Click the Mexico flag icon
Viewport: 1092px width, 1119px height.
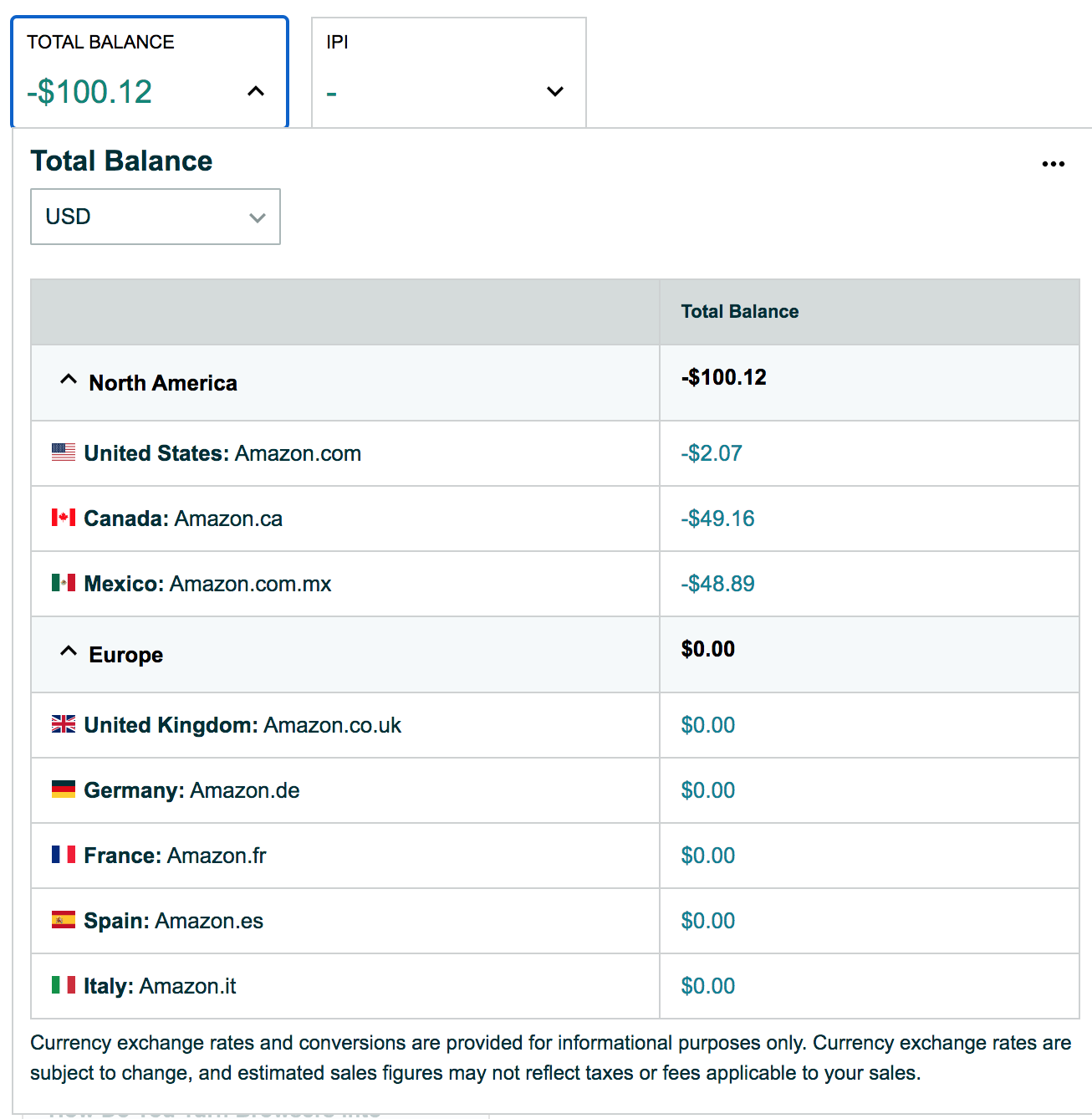pos(64,583)
